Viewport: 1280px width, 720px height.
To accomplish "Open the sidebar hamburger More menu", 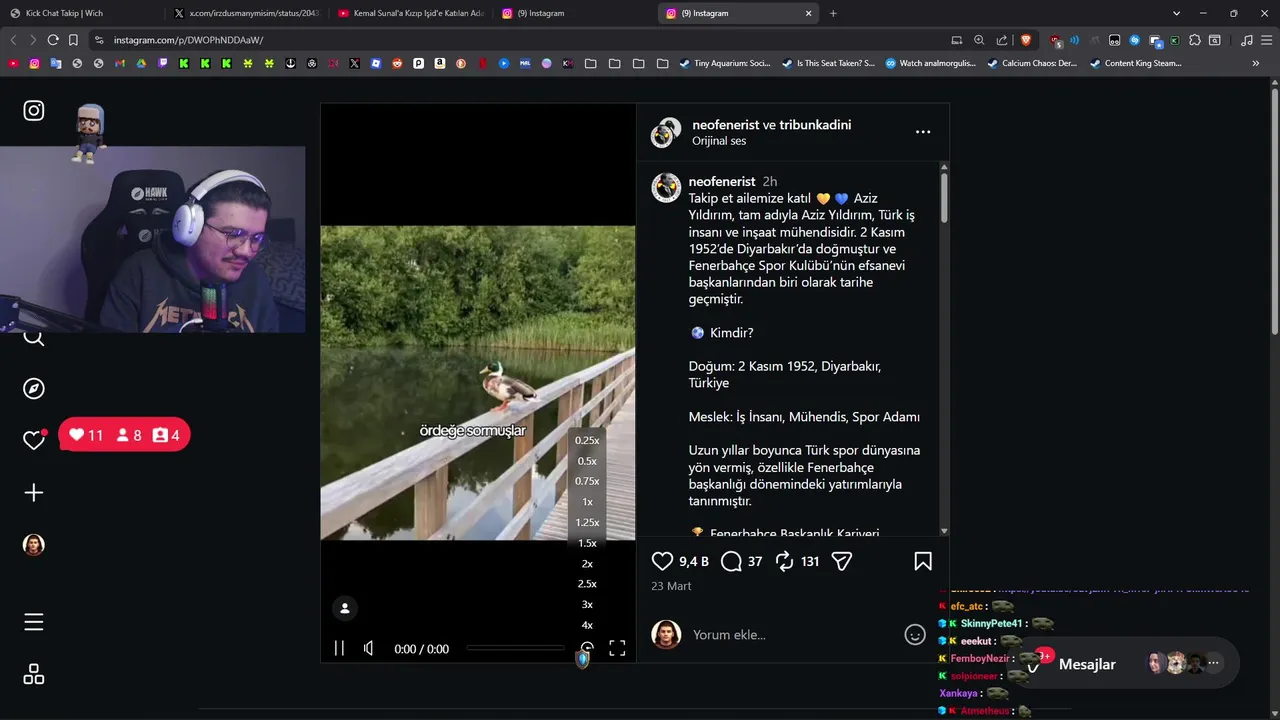I will tap(34, 622).
